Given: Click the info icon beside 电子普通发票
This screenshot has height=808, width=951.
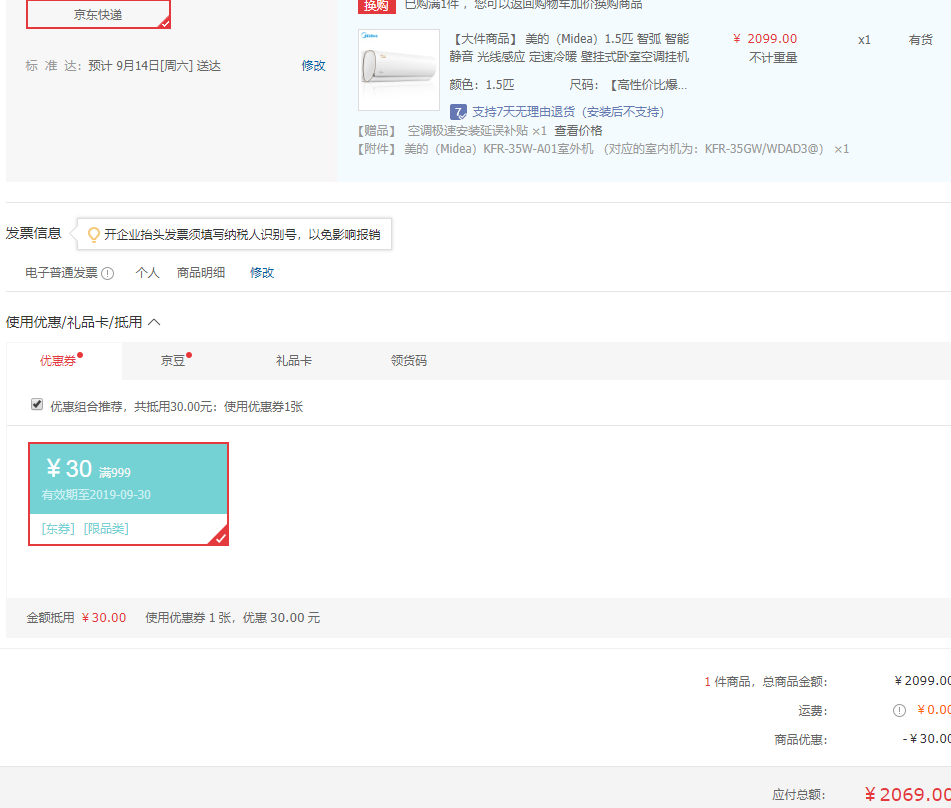Looking at the screenshot, I should point(107,274).
